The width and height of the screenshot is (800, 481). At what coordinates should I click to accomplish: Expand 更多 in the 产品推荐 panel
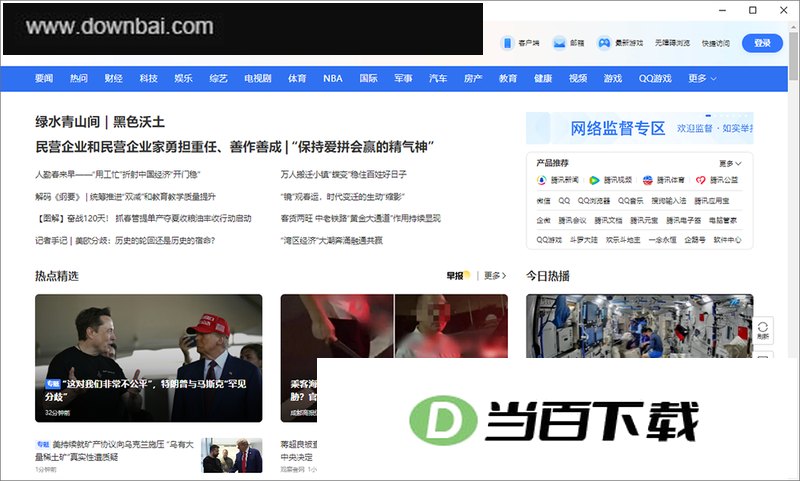730,163
